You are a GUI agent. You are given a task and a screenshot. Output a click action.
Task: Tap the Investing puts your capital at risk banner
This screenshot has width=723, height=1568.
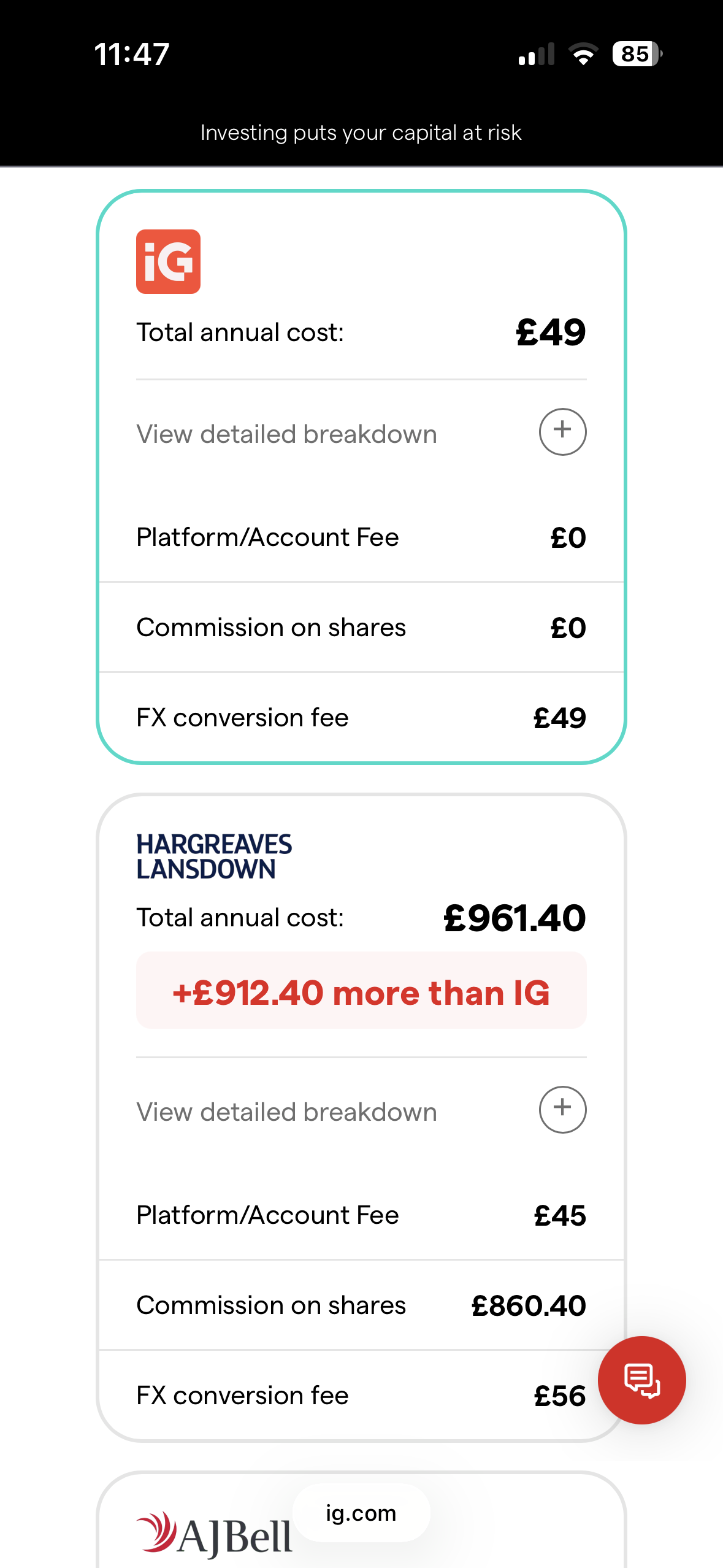[x=361, y=133]
